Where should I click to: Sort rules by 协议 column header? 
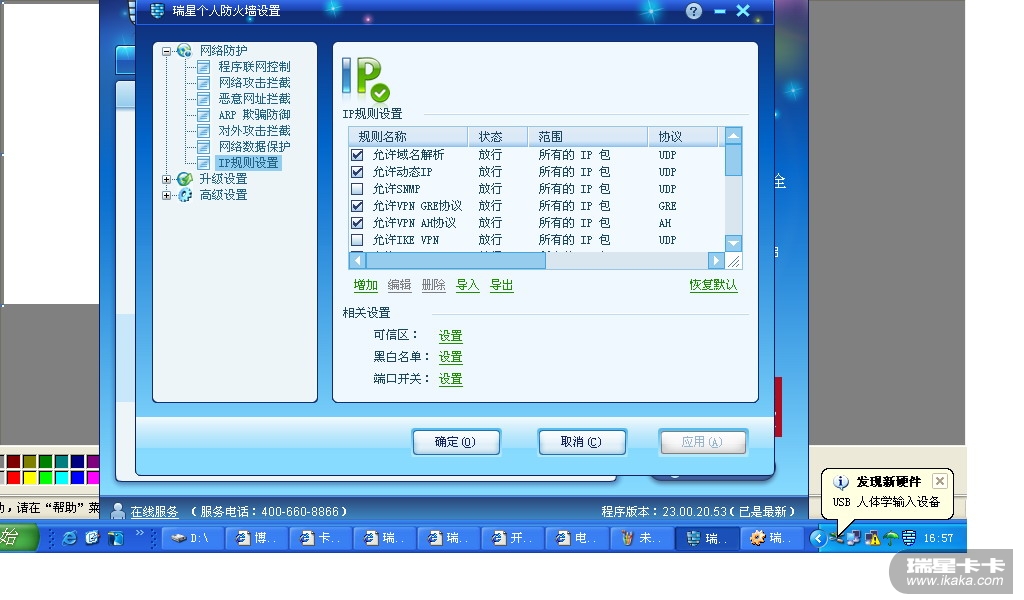(682, 136)
